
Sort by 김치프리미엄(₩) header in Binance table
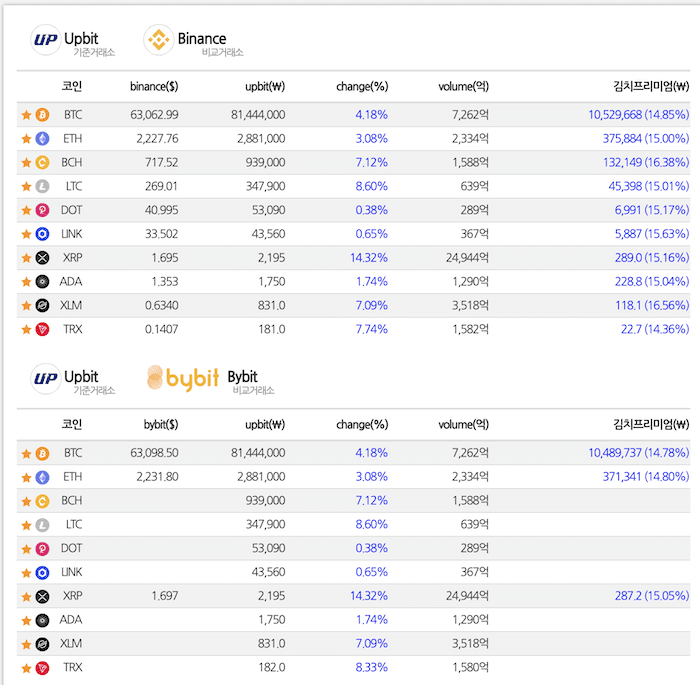click(x=651, y=86)
